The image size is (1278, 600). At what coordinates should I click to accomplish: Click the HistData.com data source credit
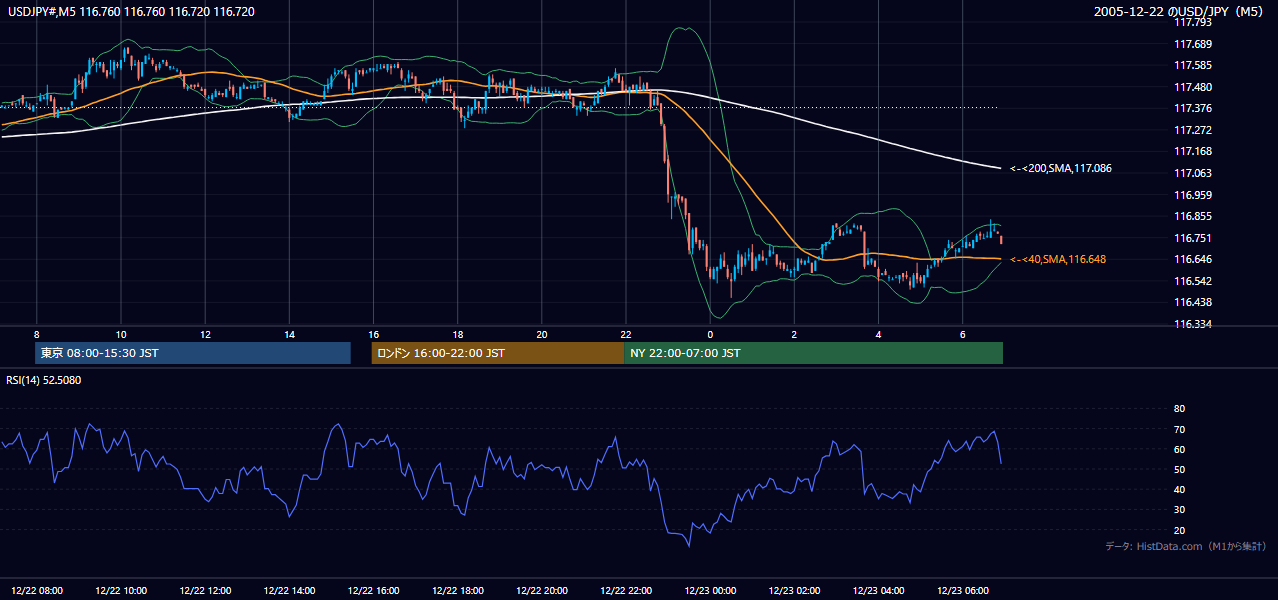click(1186, 546)
